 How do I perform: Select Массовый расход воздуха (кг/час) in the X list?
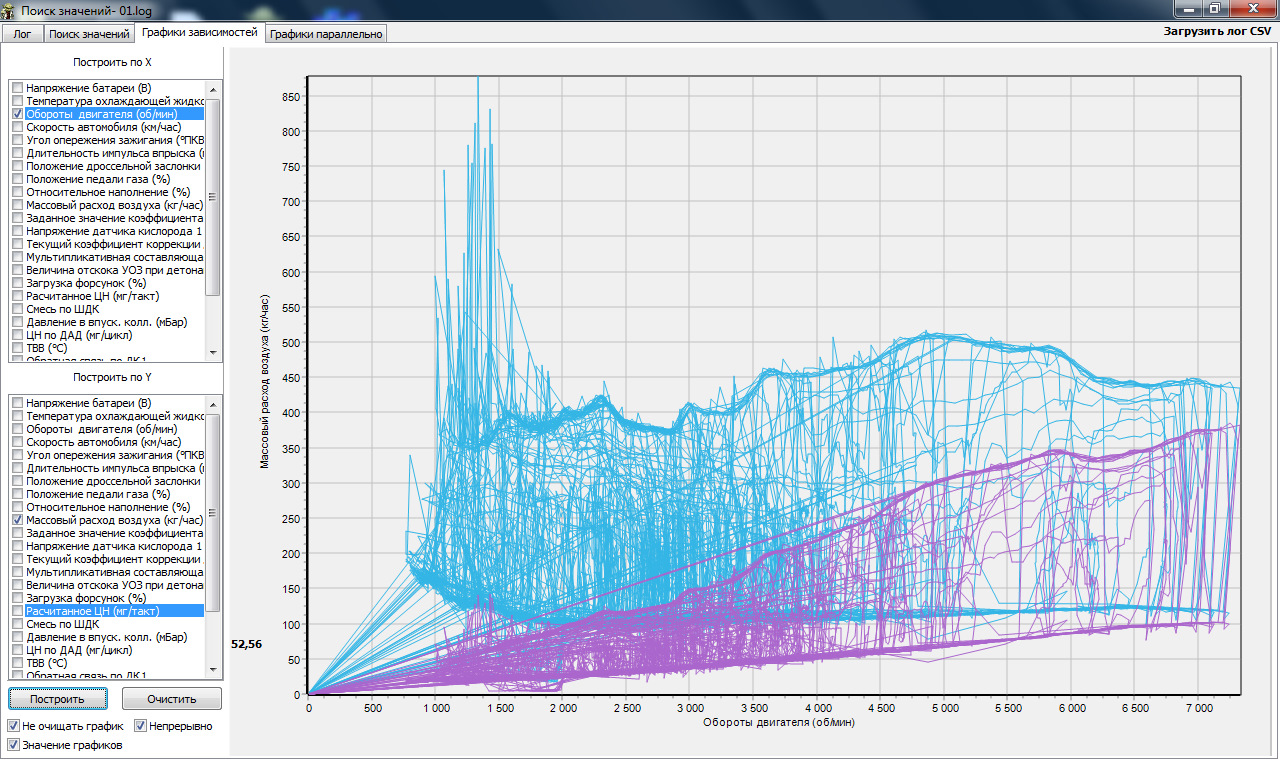114,205
